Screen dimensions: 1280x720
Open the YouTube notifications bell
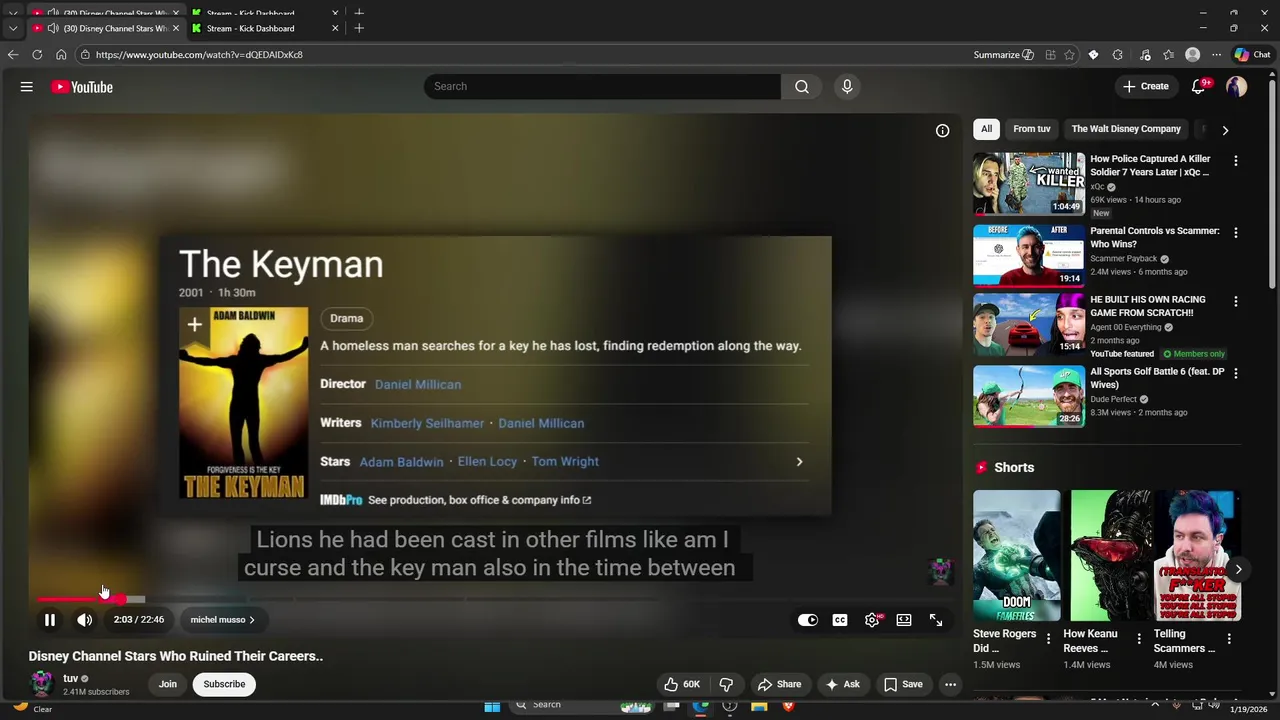tap(1199, 87)
